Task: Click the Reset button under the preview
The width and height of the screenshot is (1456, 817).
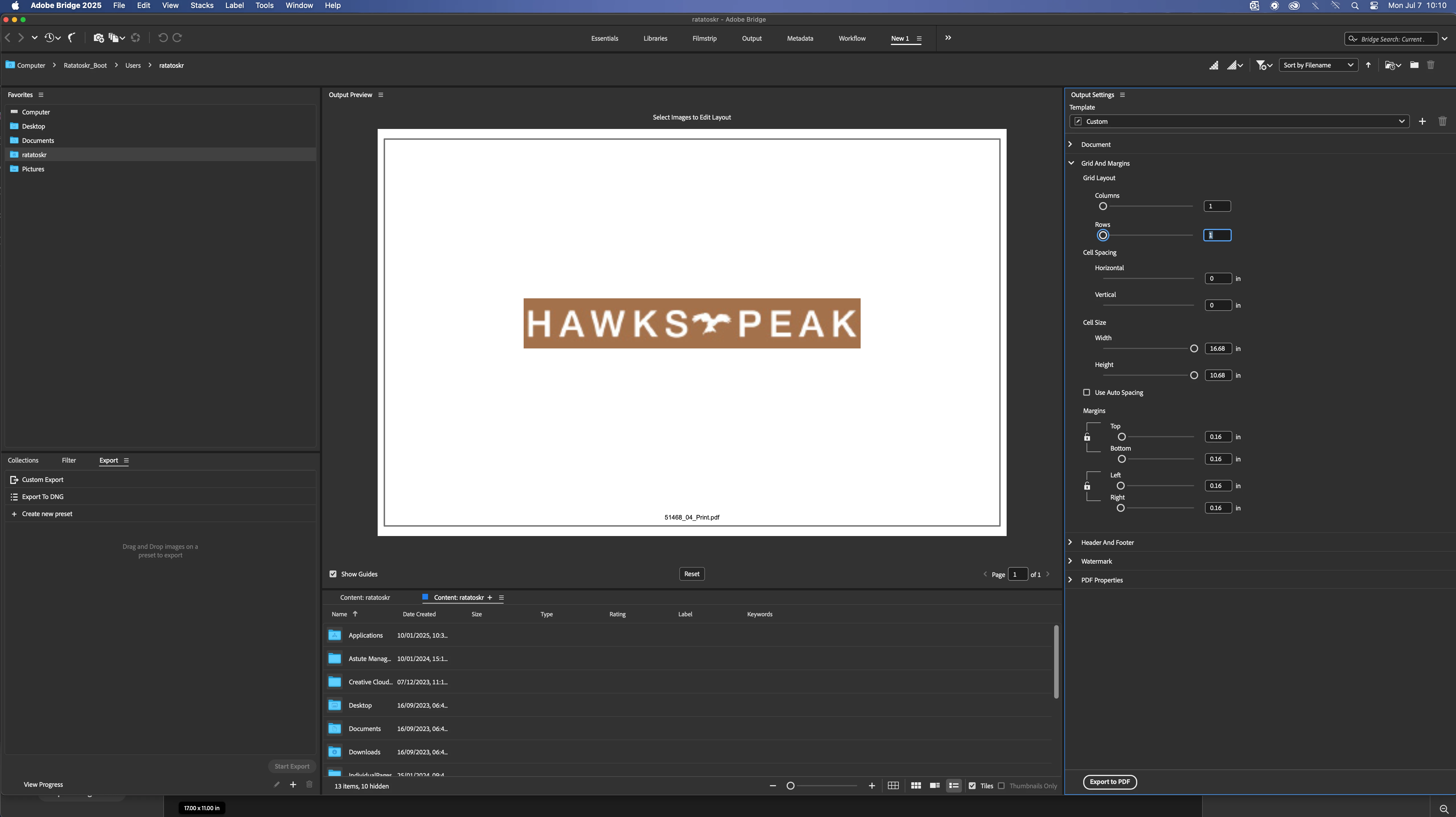Action: [x=691, y=574]
